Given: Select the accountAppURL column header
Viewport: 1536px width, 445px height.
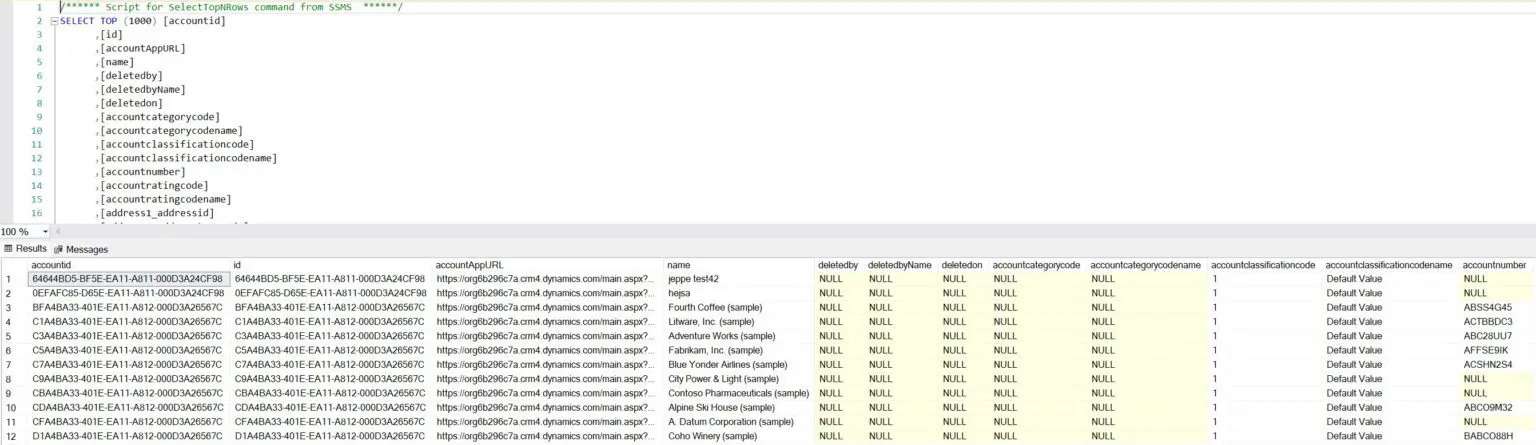Looking at the screenshot, I should pyautogui.click(x=469, y=264).
